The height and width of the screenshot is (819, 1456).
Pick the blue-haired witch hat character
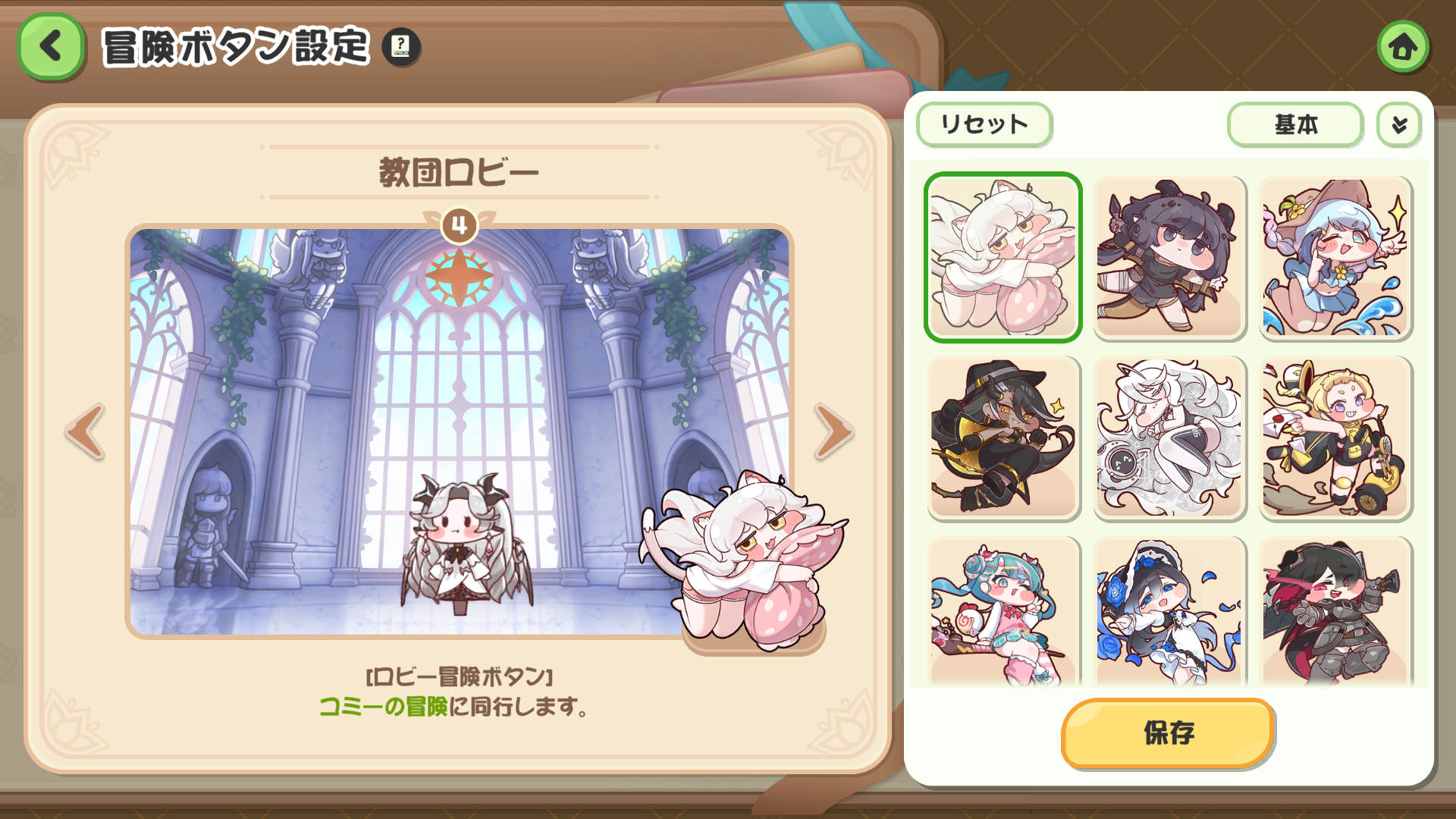coord(1335,258)
